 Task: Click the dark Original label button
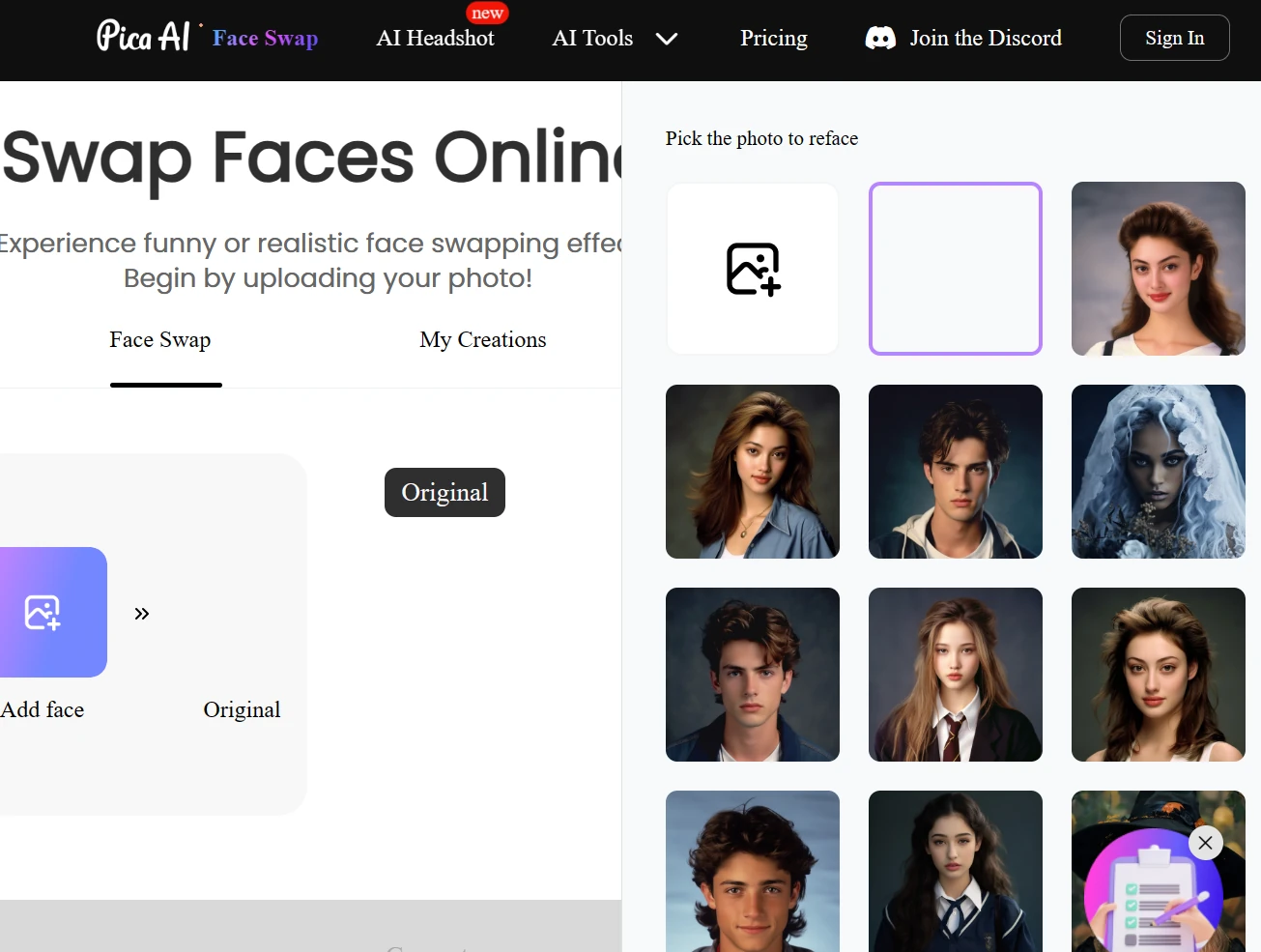(444, 493)
